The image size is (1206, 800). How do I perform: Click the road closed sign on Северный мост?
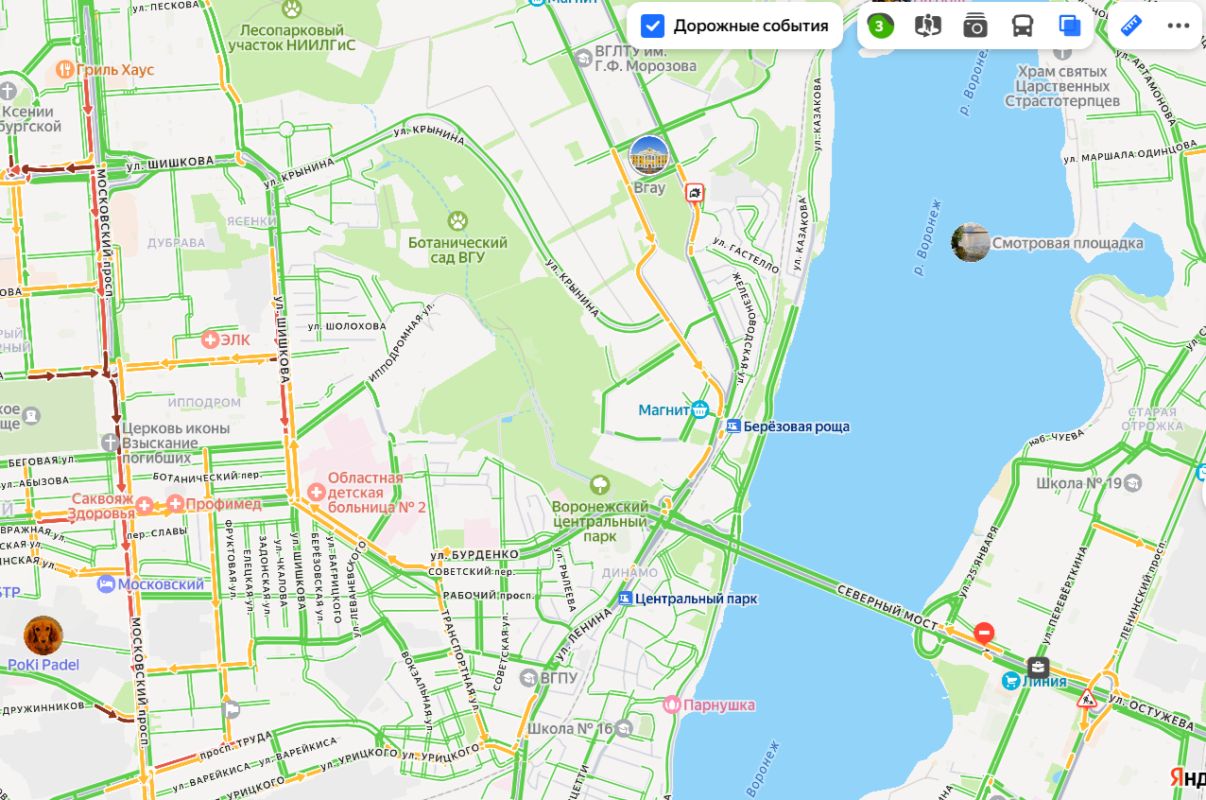pyautogui.click(x=984, y=632)
